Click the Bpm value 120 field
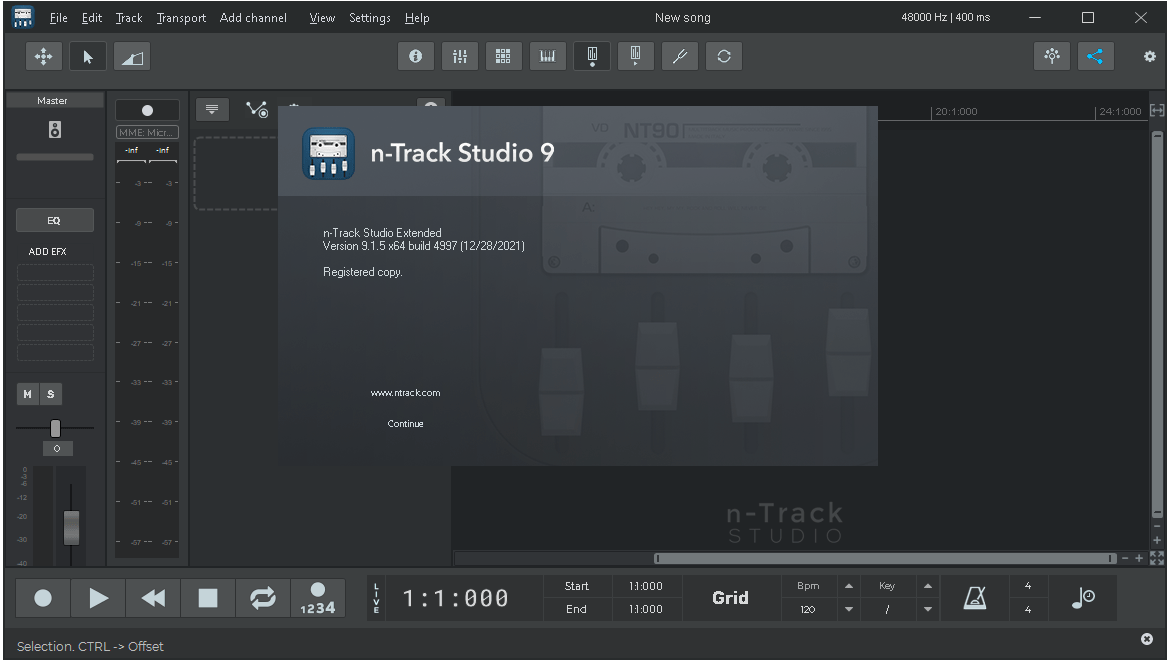The height and width of the screenshot is (661, 1167). pos(808,609)
